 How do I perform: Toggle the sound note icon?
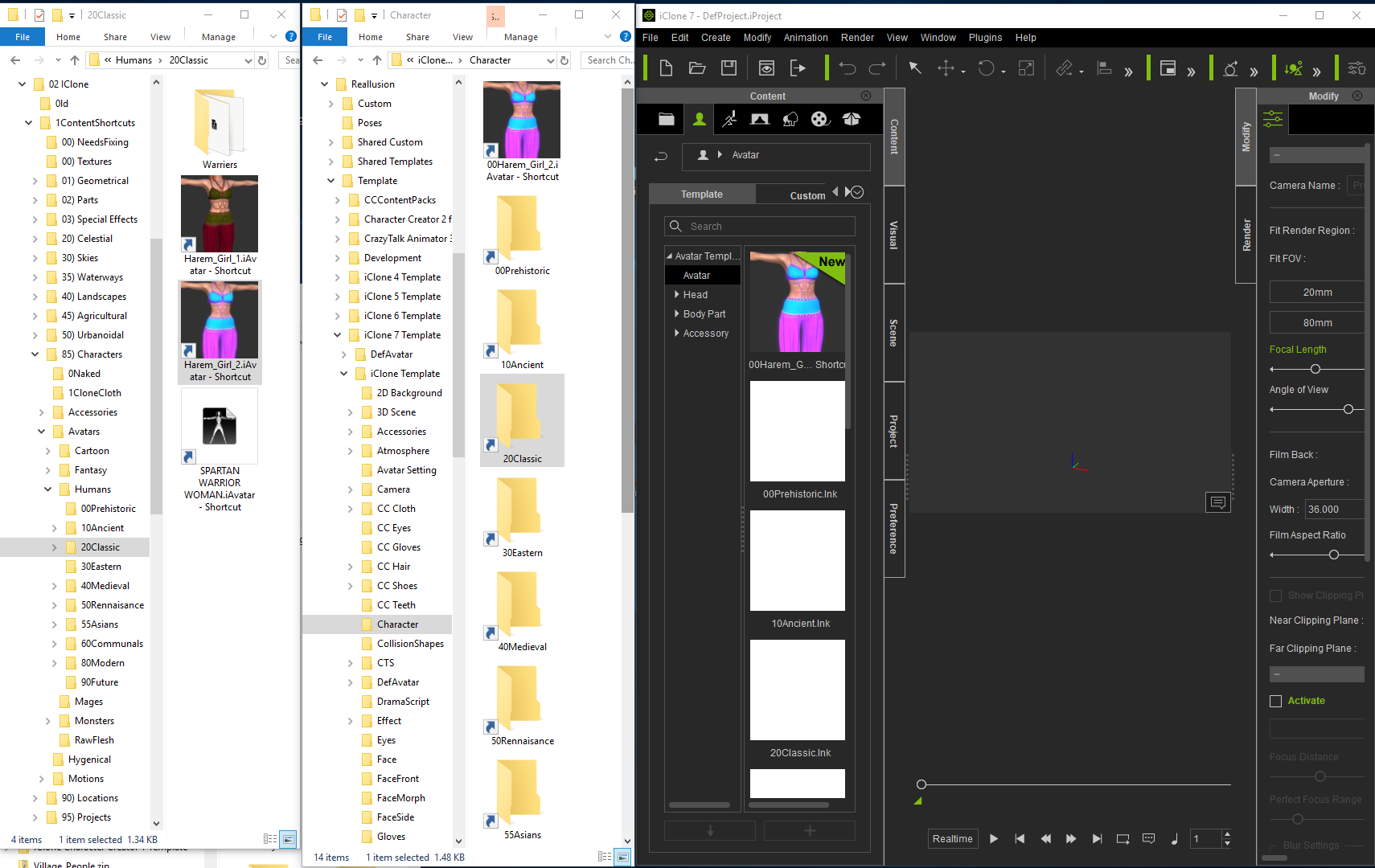[1174, 839]
